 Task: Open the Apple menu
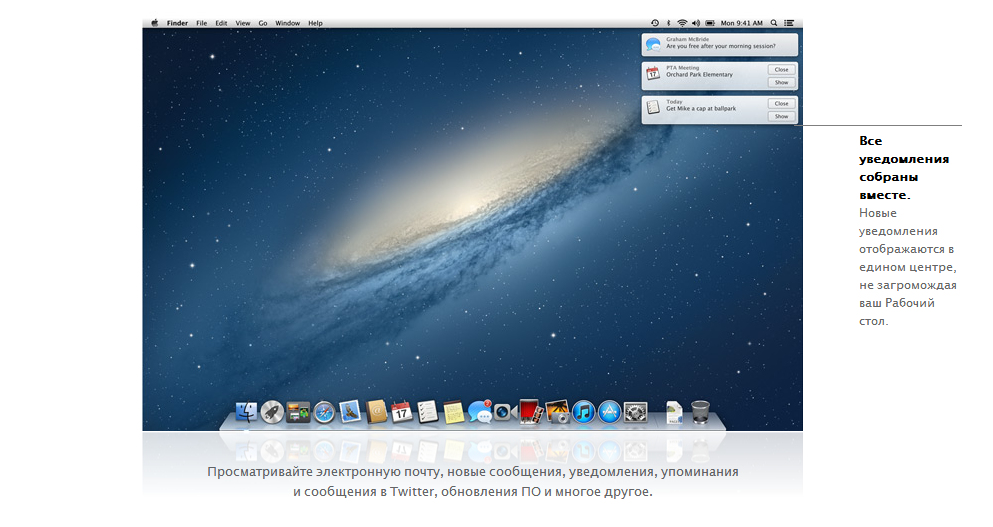pos(155,23)
